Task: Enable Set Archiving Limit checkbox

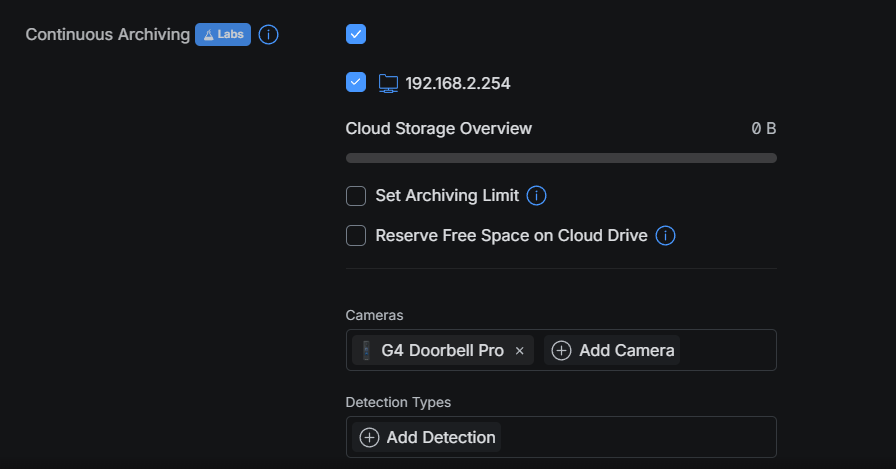Action: pos(356,196)
